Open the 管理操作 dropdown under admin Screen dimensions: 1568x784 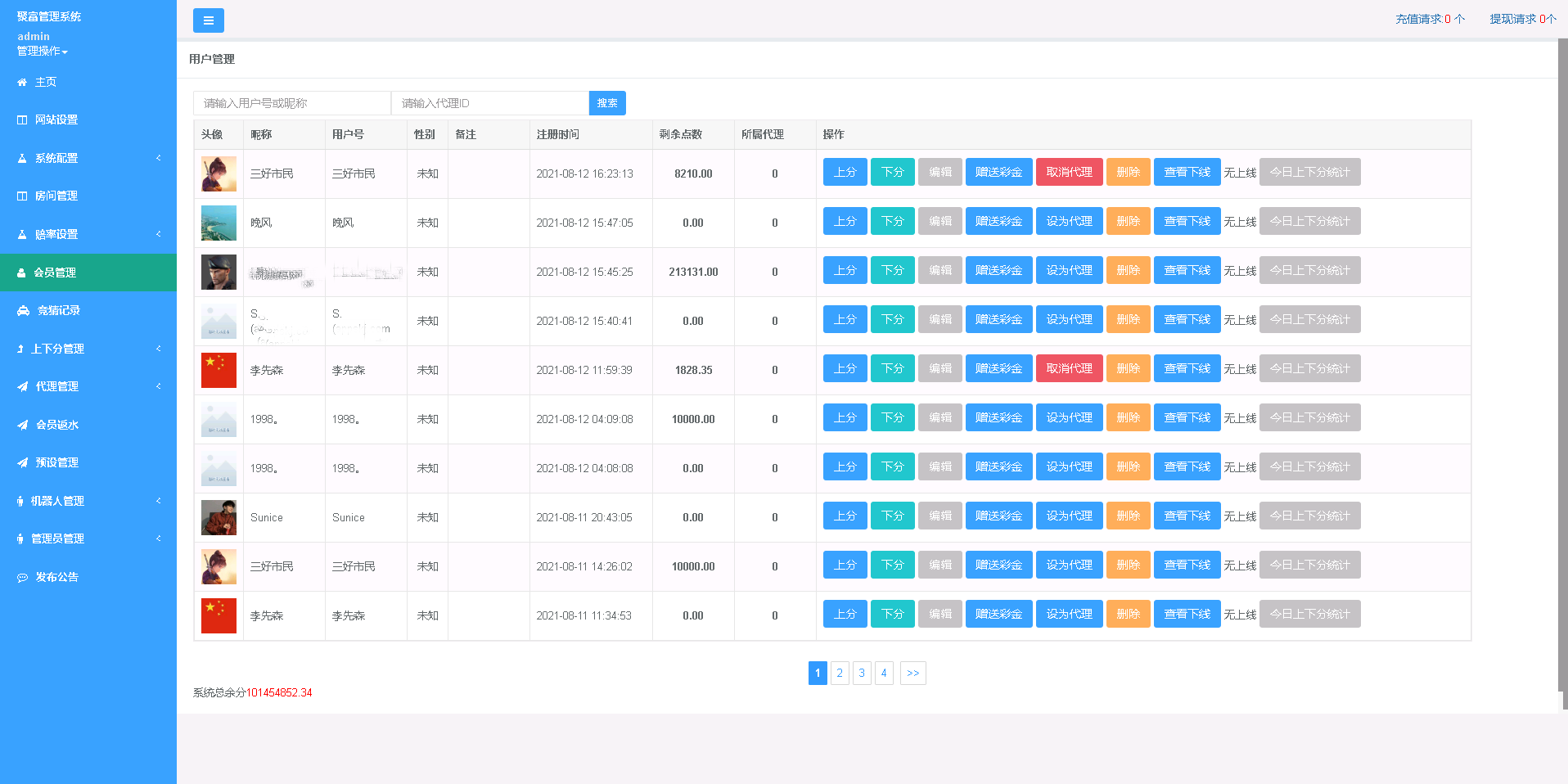click(x=43, y=52)
